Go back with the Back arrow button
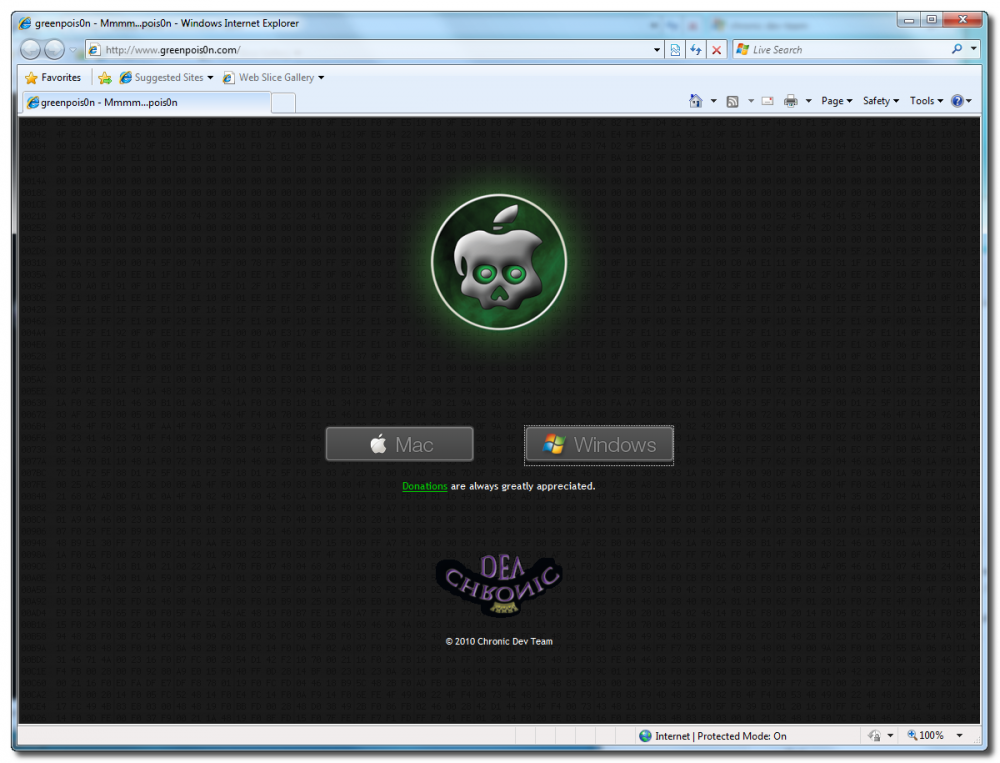1000x763 pixels. coord(30,49)
